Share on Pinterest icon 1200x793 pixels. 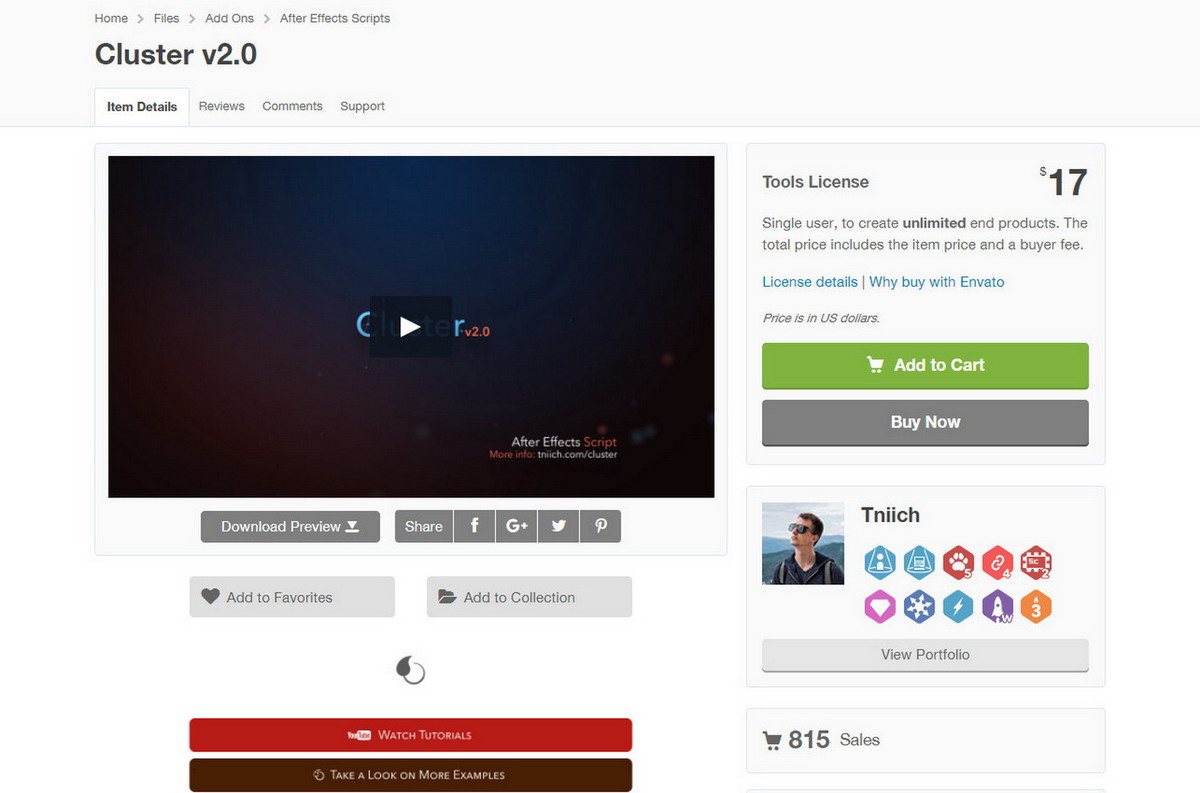tap(600, 526)
